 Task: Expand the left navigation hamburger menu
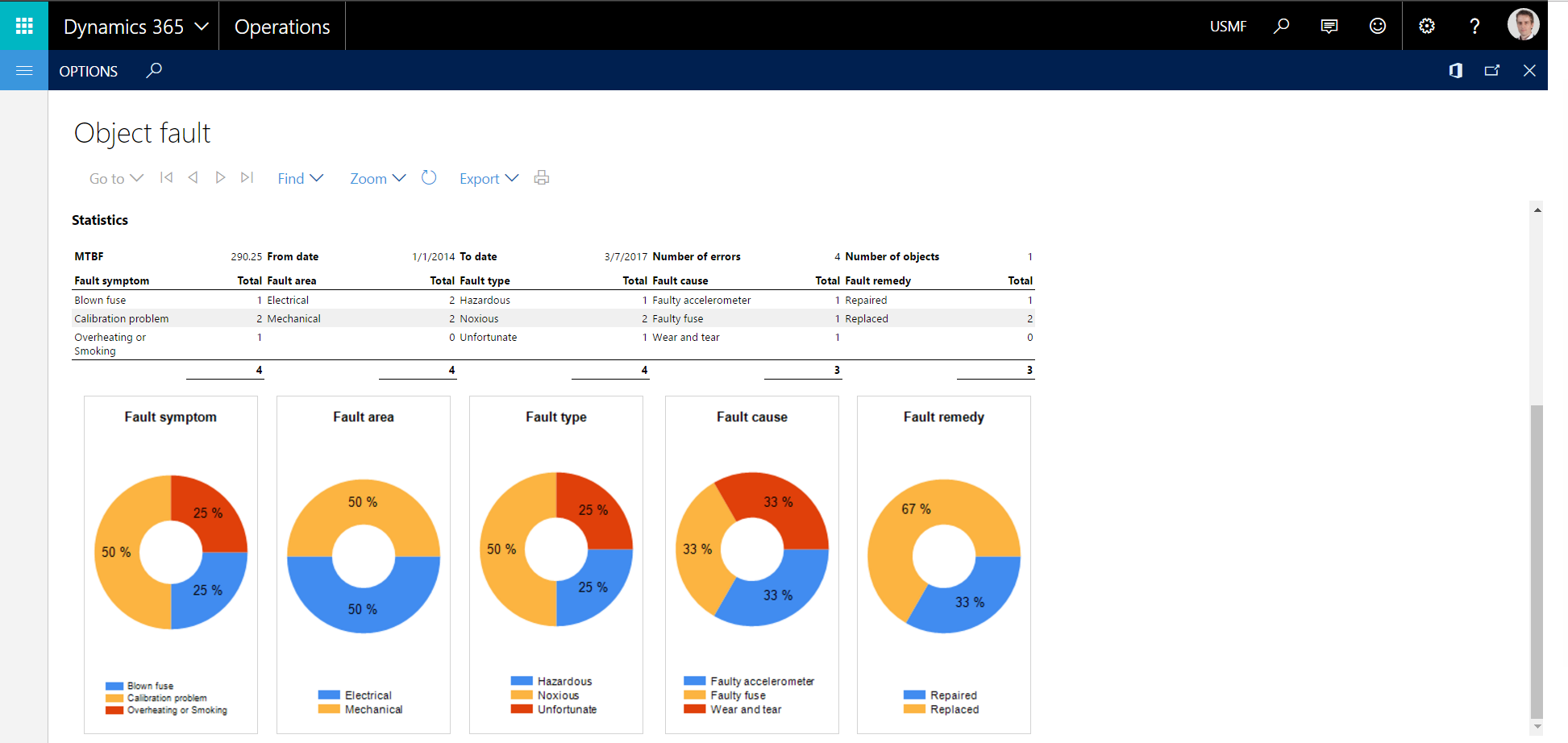(23, 71)
